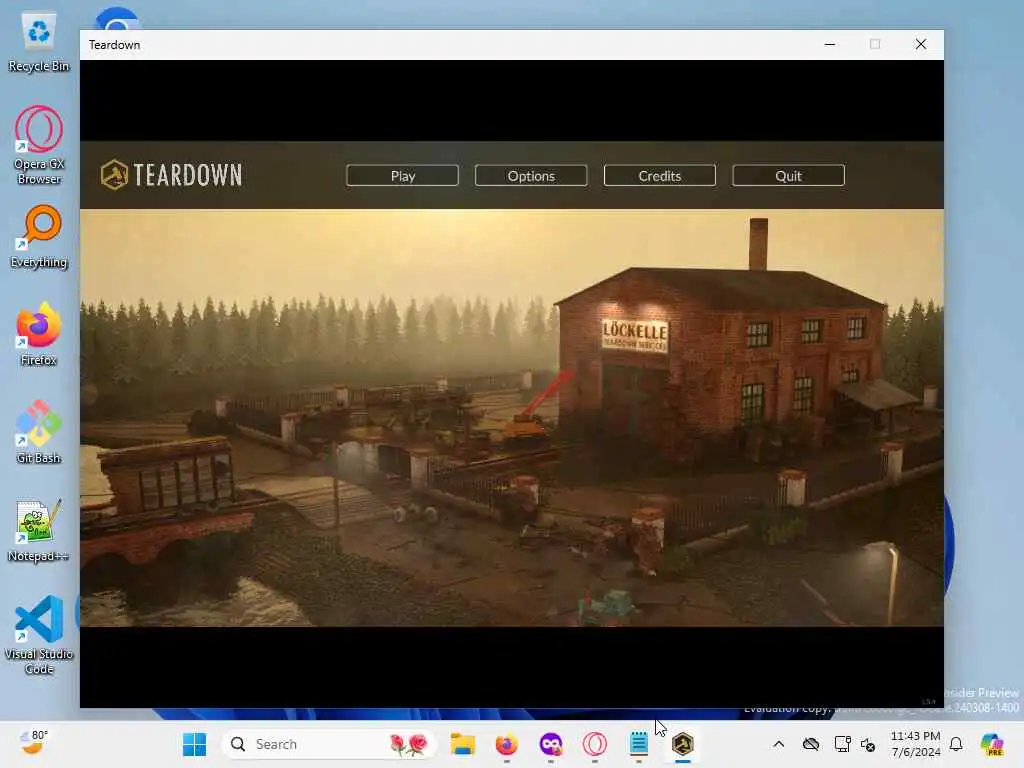Open the Notepad app on the taskbar
Image resolution: width=1024 pixels, height=768 pixels.
coord(639,744)
